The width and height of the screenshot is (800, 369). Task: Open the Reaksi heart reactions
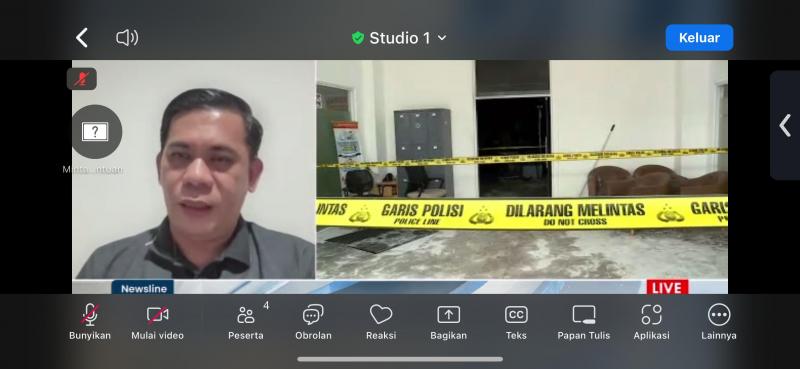click(381, 323)
